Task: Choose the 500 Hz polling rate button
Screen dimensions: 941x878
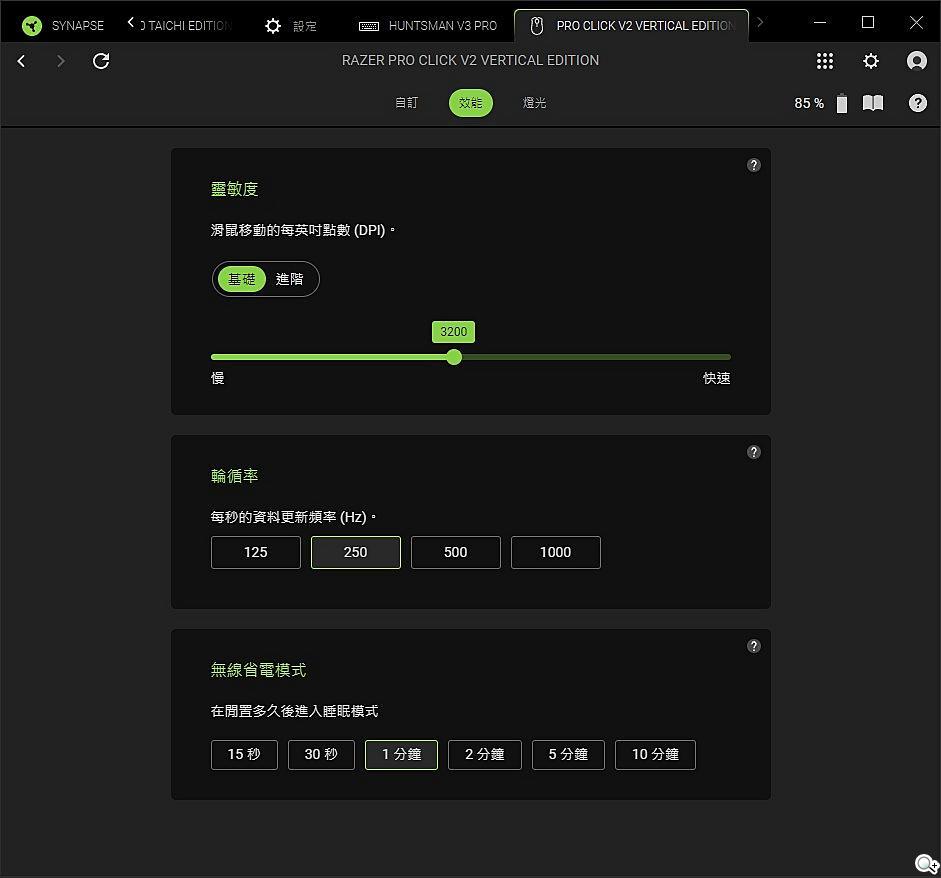Action: point(455,552)
